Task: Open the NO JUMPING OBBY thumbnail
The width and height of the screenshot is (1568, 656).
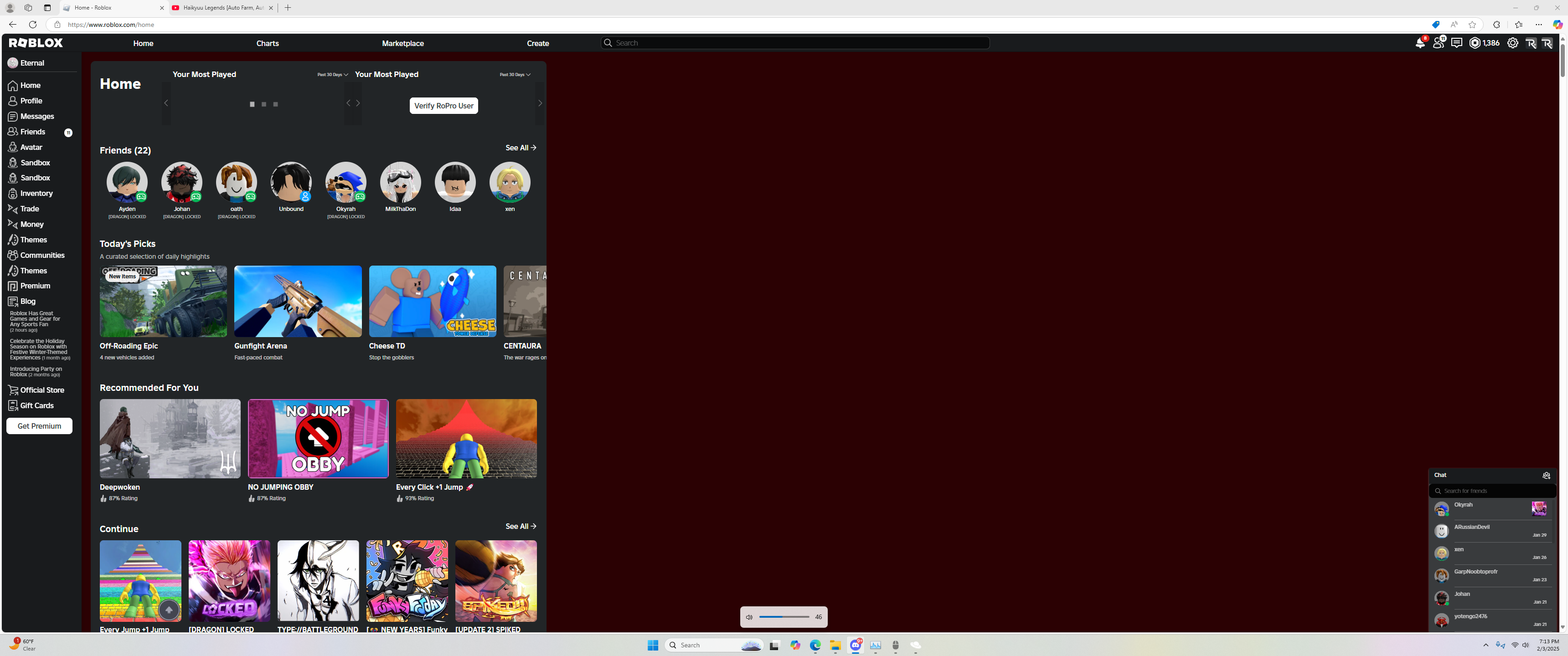Action: (x=318, y=439)
